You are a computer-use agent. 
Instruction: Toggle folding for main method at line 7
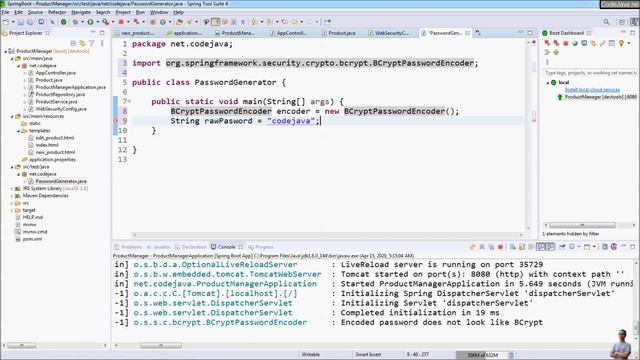pyautogui.click(x=129, y=101)
